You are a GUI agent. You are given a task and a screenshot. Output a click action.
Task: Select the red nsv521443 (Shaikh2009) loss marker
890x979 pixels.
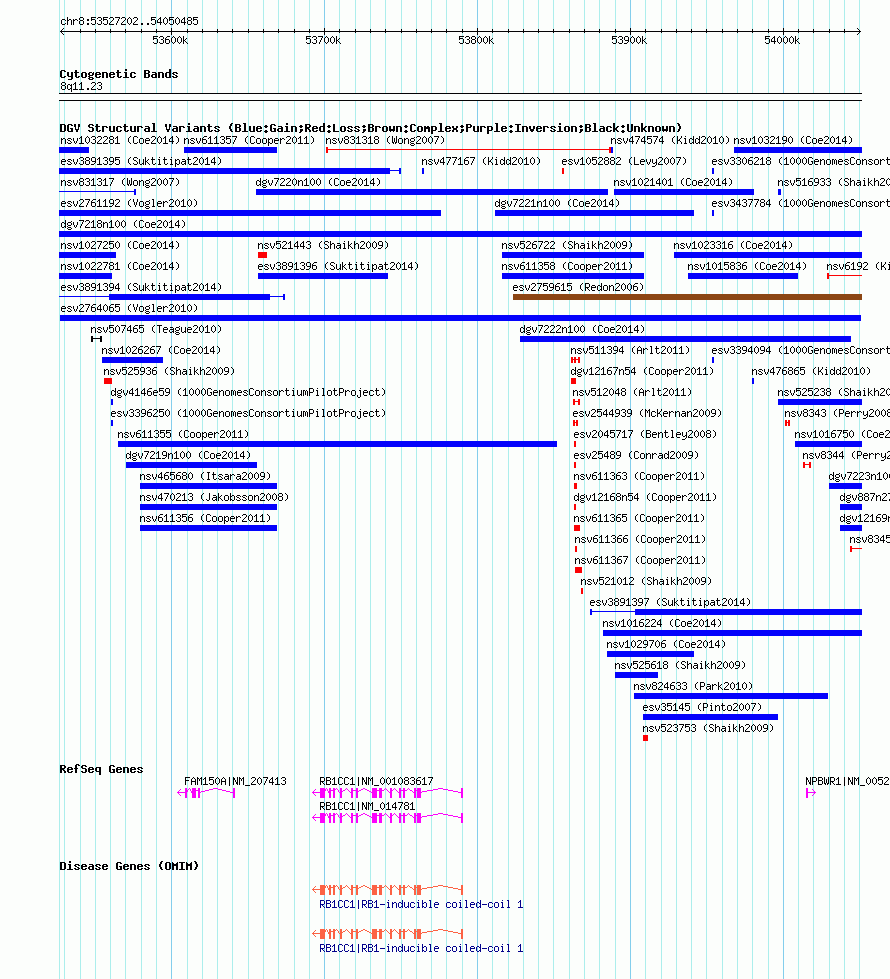coord(262,255)
